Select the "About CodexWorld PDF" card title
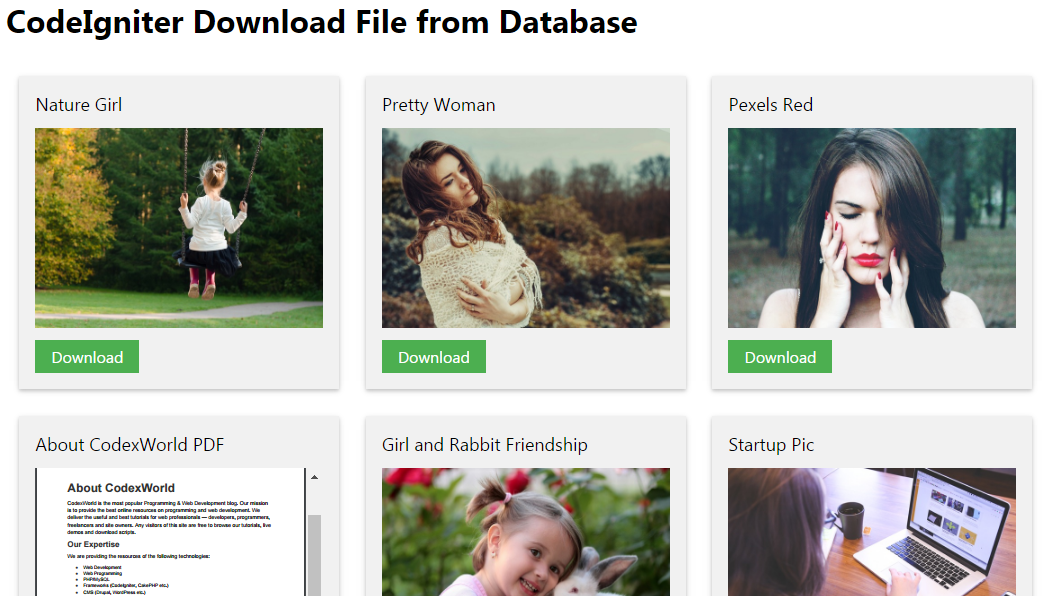The width and height of the screenshot is (1059, 596). (130, 445)
